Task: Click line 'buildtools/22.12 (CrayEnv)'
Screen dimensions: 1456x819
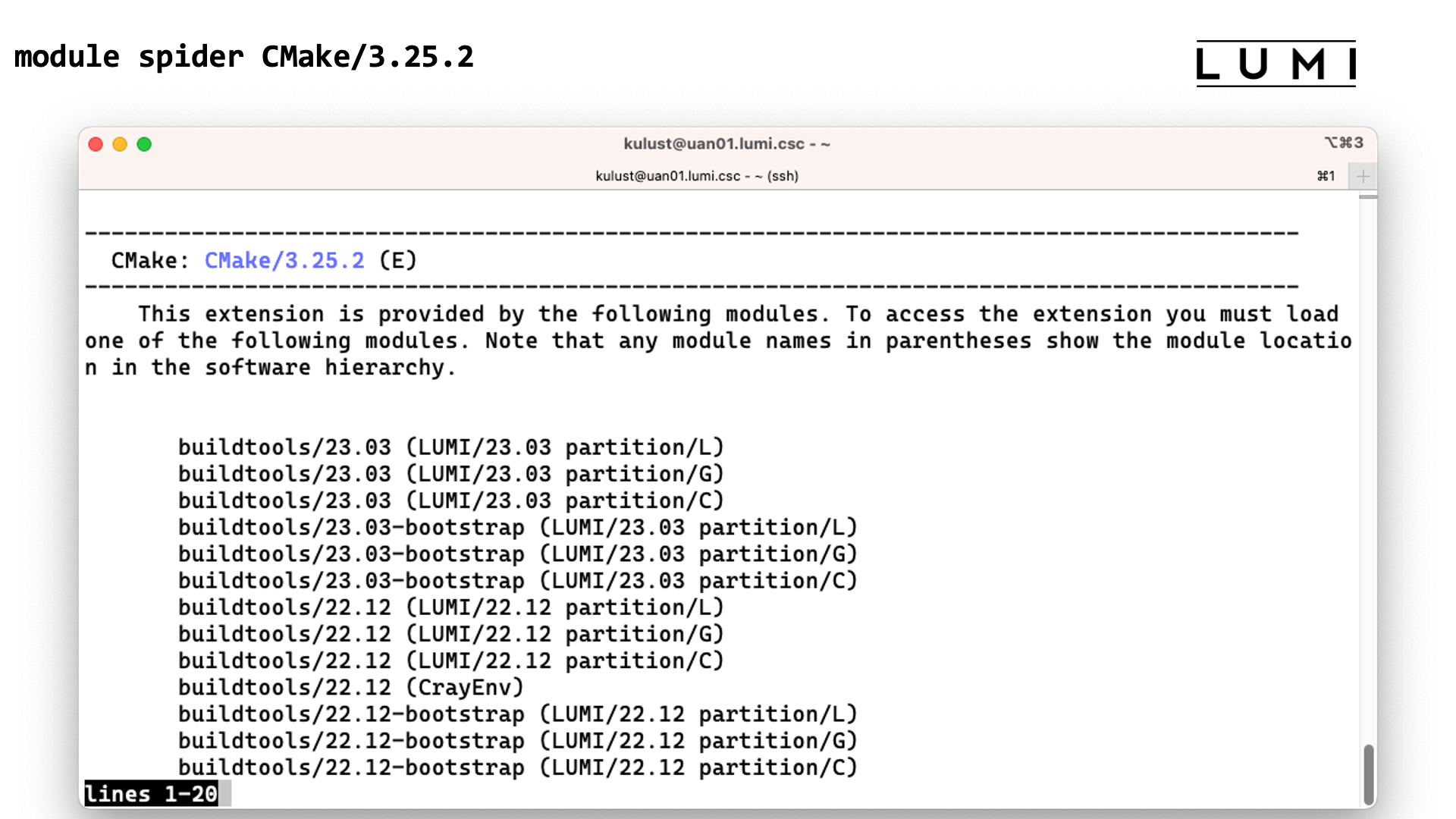Action: pyautogui.click(x=351, y=687)
